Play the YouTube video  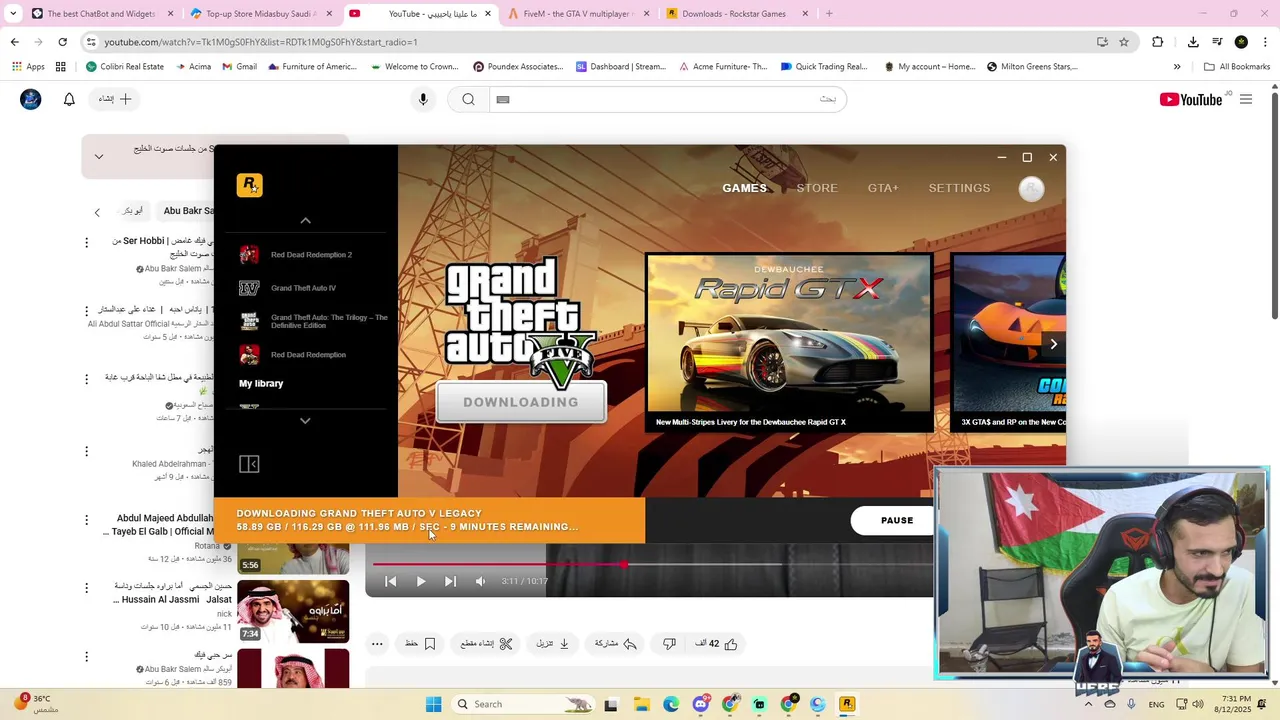coord(421,581)
